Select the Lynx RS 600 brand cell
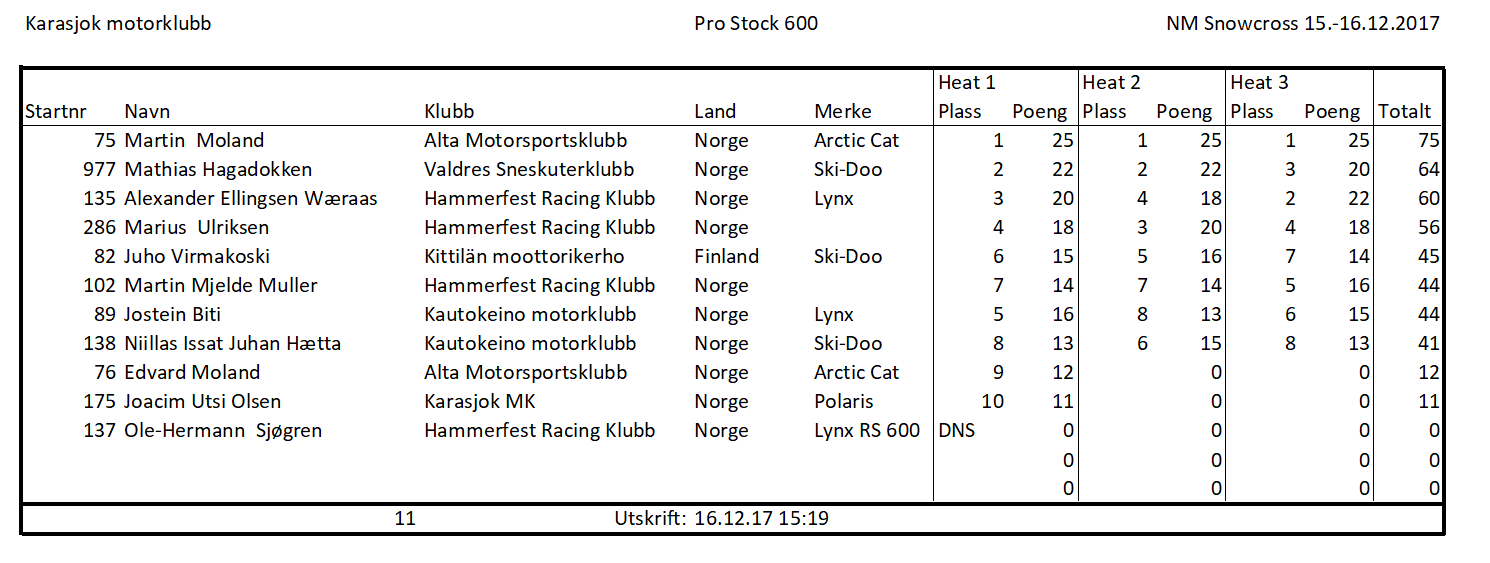 (x=867, y=431)
